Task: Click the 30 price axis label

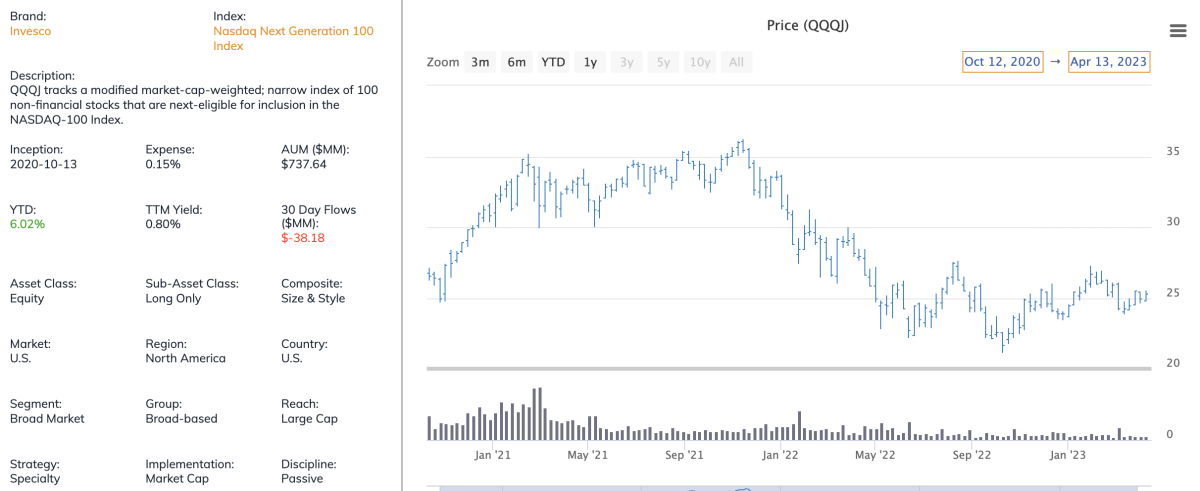Action: click(x=1174, y=221)
